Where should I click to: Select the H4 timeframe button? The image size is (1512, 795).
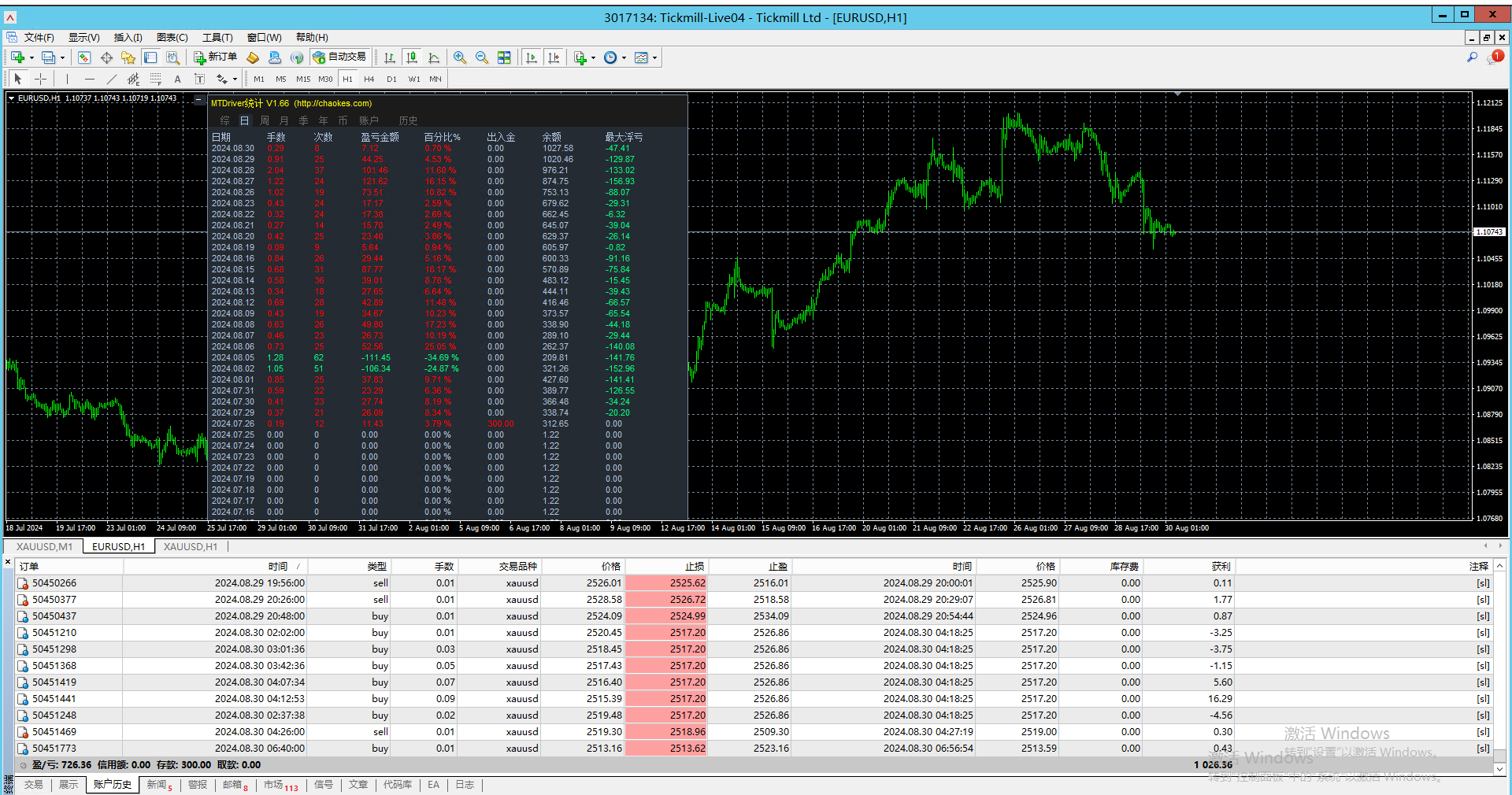pyautogui.click(x=369, y=79)
